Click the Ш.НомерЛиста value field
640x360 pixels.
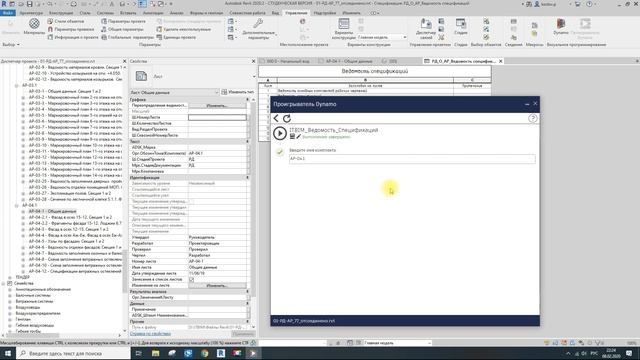tap(217, 117)
